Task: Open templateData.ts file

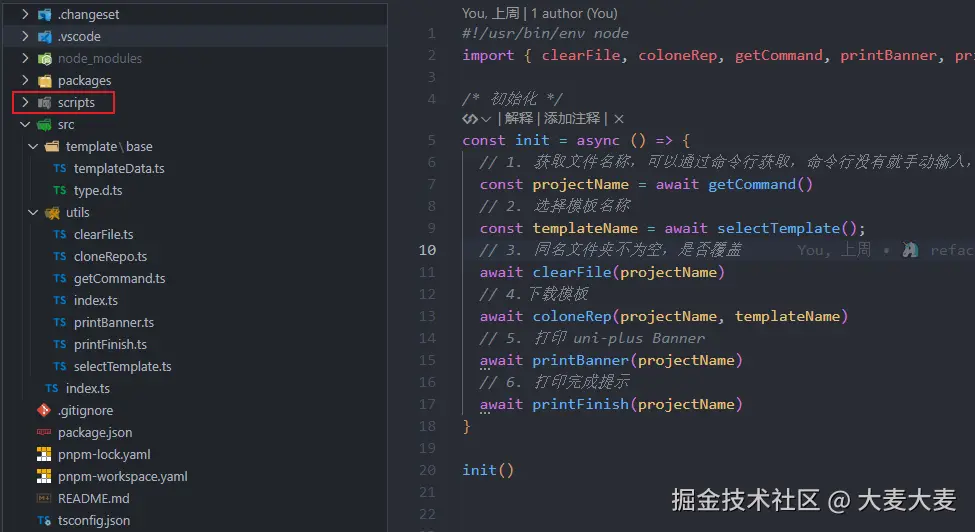Action: [x=119, y=168]
